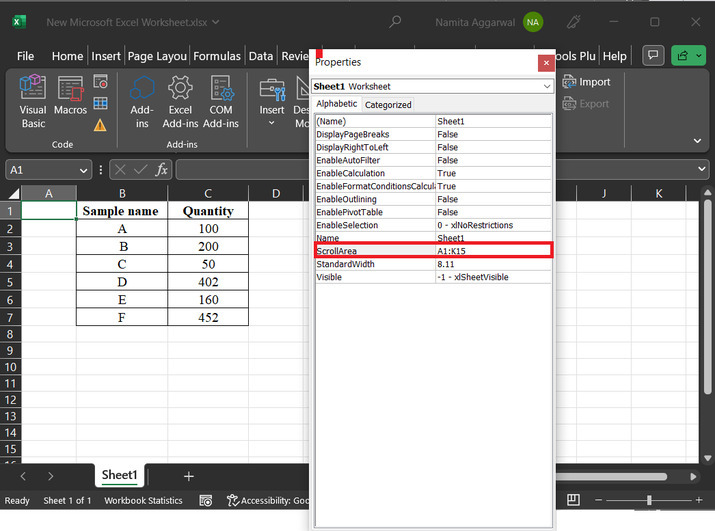
Task: Open the Visual Basic editor
Action: click(x=33, y=101)
